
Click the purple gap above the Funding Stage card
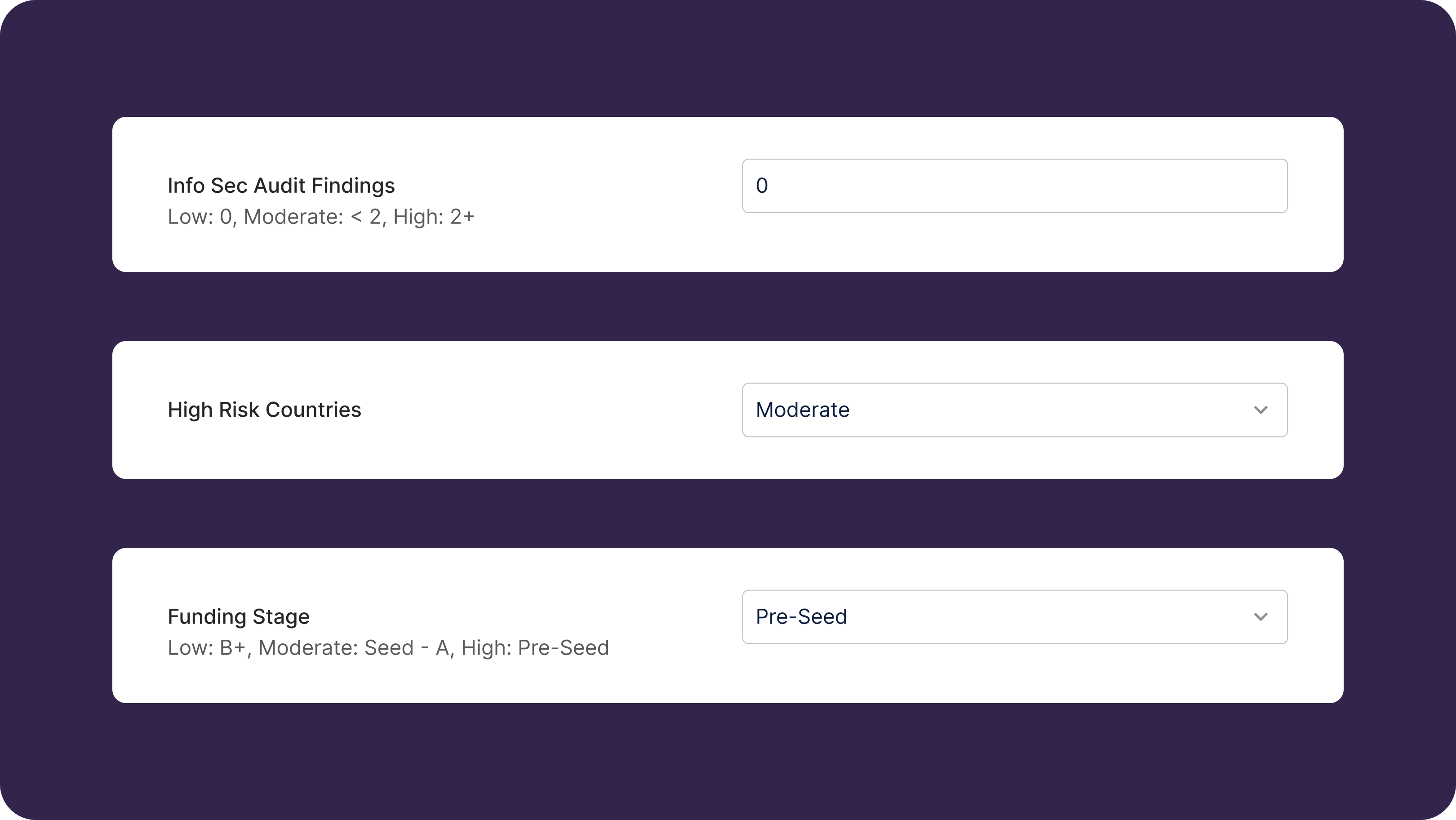728,513
